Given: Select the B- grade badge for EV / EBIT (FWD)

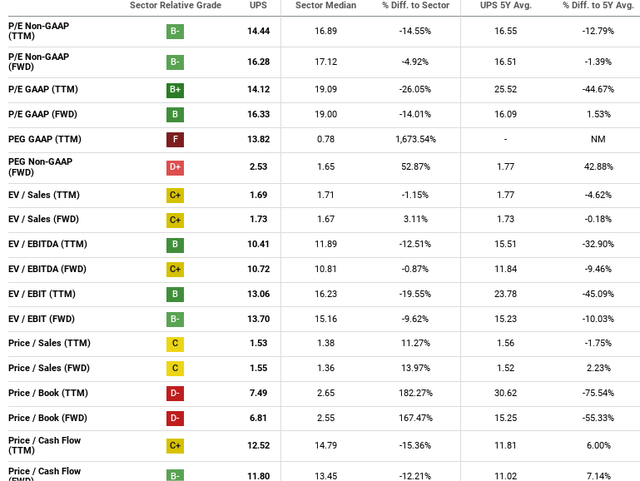Looking at the screenshot, I should click(175, 319).
